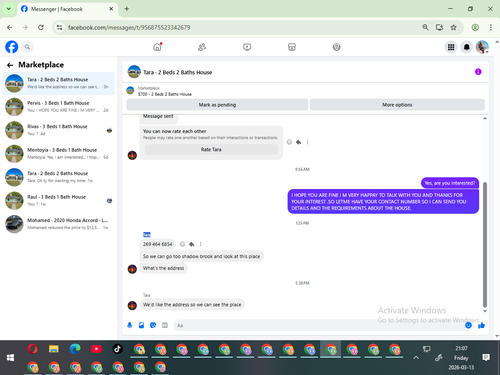Viewport: 500px width, 375px height.
Task: Go back using Marketplace back arrow
Action: pyautogui.click(x=10, y=65)
